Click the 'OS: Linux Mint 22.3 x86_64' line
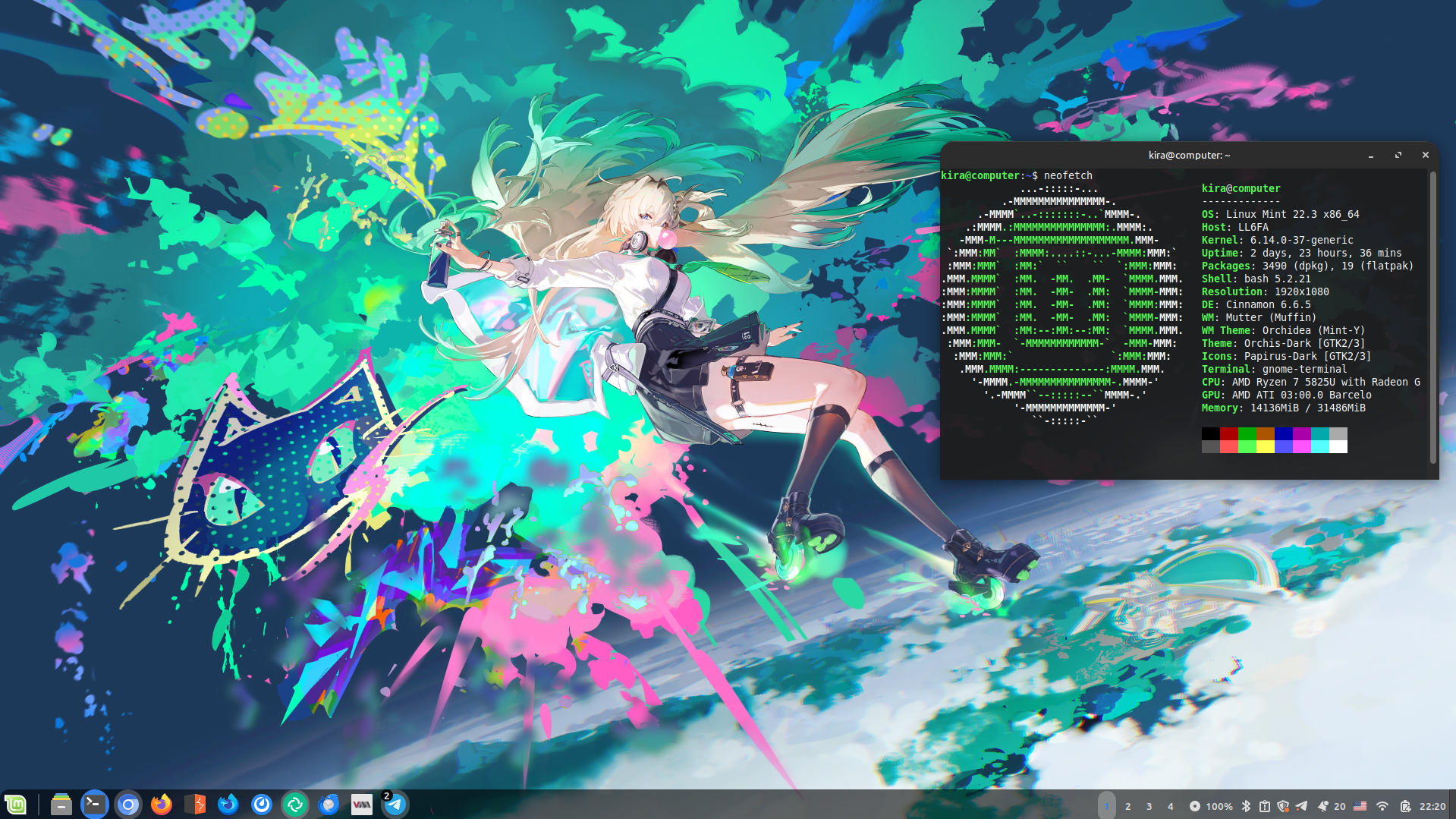This screenshot has width=1456, height=819. tap(1281, 214)
